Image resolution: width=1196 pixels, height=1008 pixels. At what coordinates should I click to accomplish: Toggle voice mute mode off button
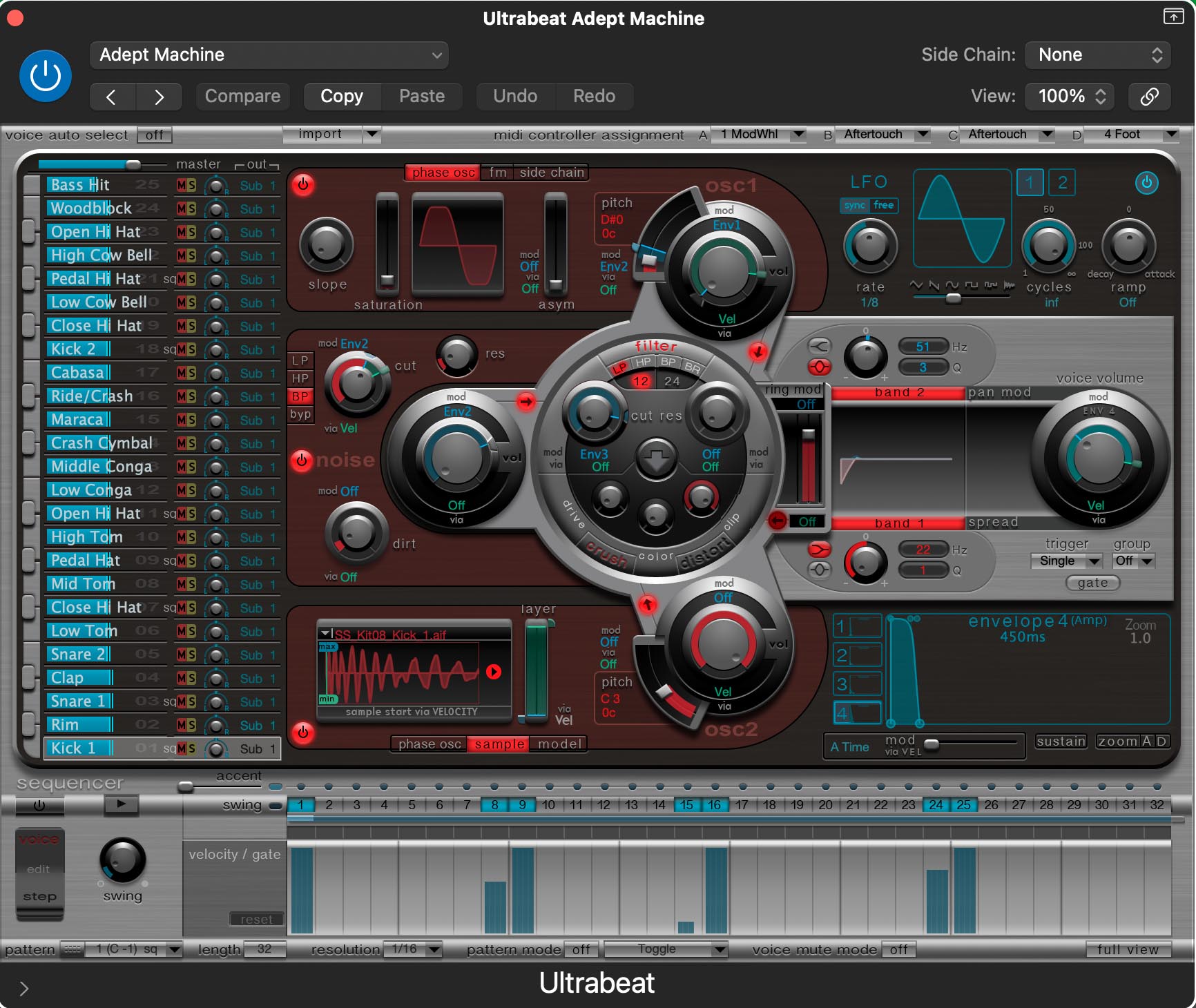(x=898, y=950)
